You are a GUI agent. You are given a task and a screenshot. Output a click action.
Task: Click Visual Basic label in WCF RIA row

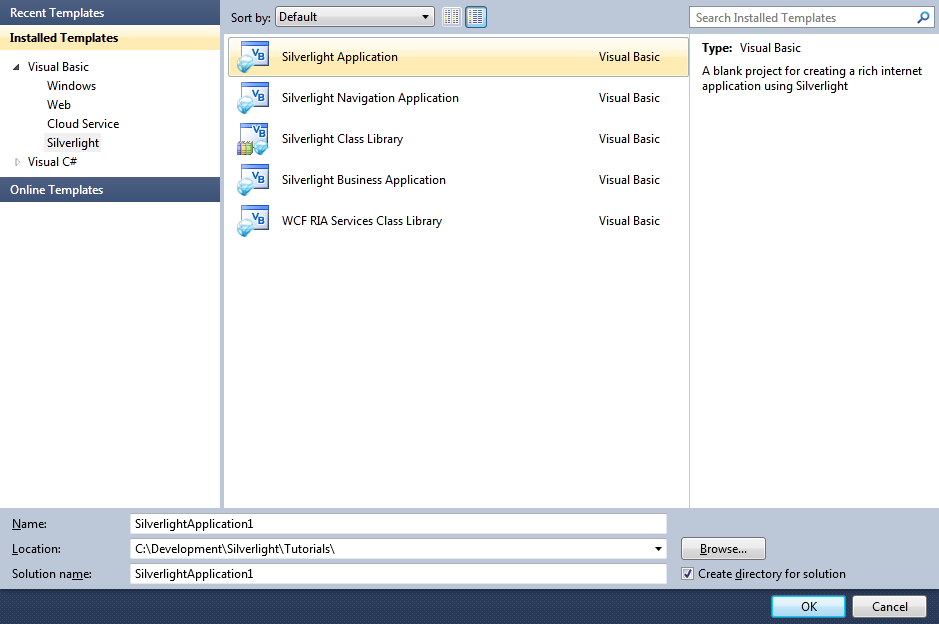[x=629, y=221]
